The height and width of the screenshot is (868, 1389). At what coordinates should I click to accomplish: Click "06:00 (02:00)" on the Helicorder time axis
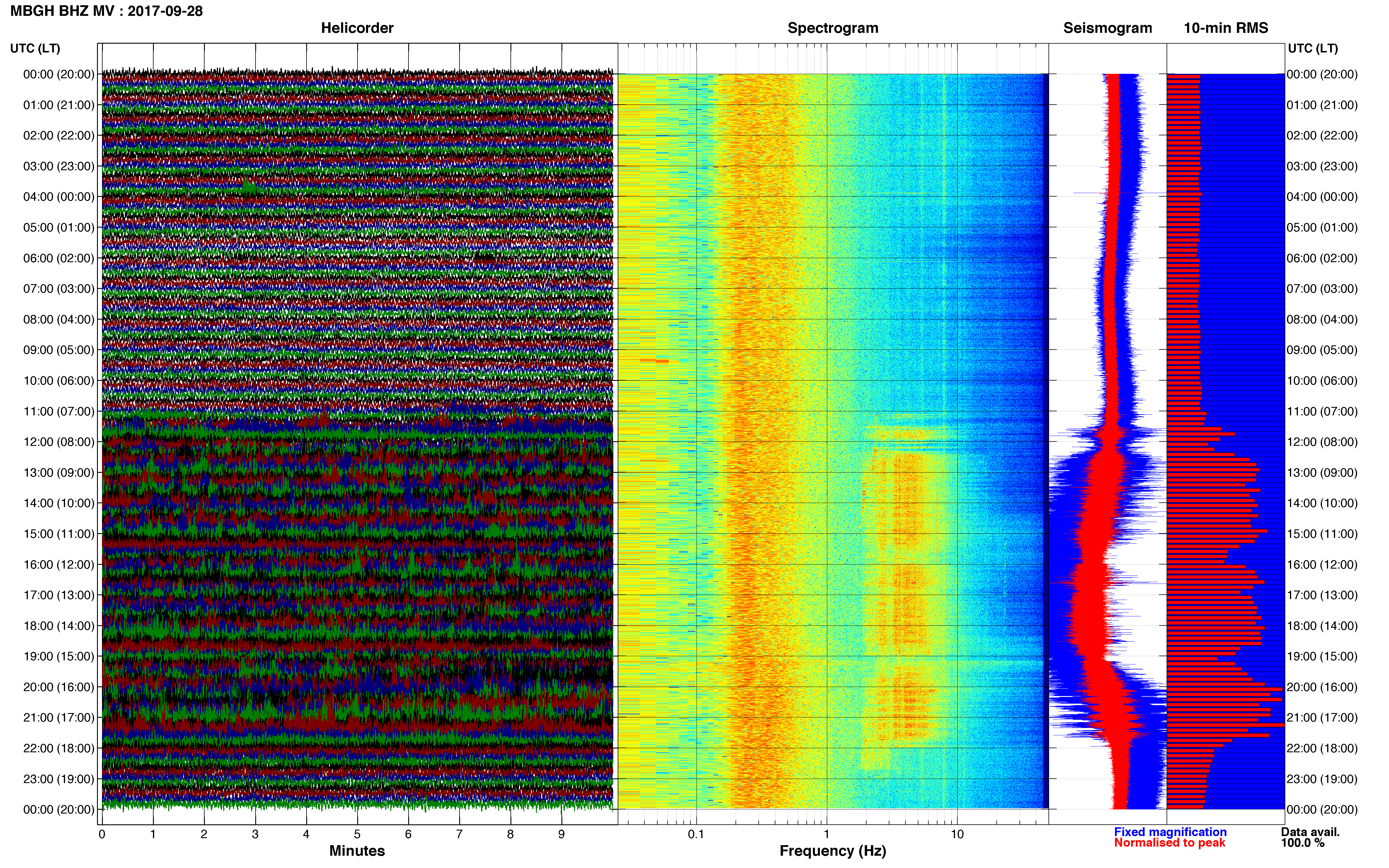(59, 258)
